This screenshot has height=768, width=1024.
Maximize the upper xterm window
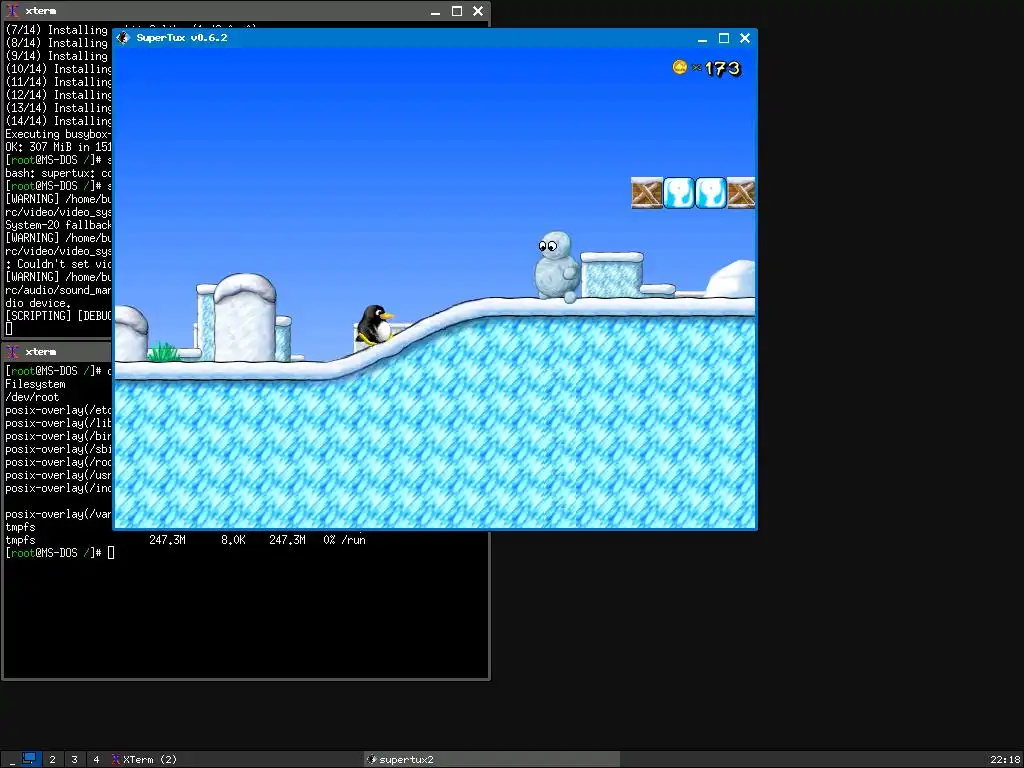click(457, 11)
